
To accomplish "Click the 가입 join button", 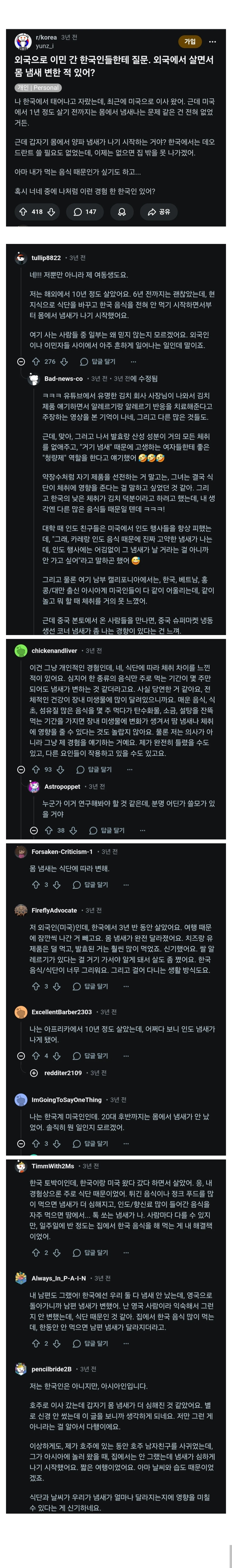I will pyautogui.click(x=190, y=41).
